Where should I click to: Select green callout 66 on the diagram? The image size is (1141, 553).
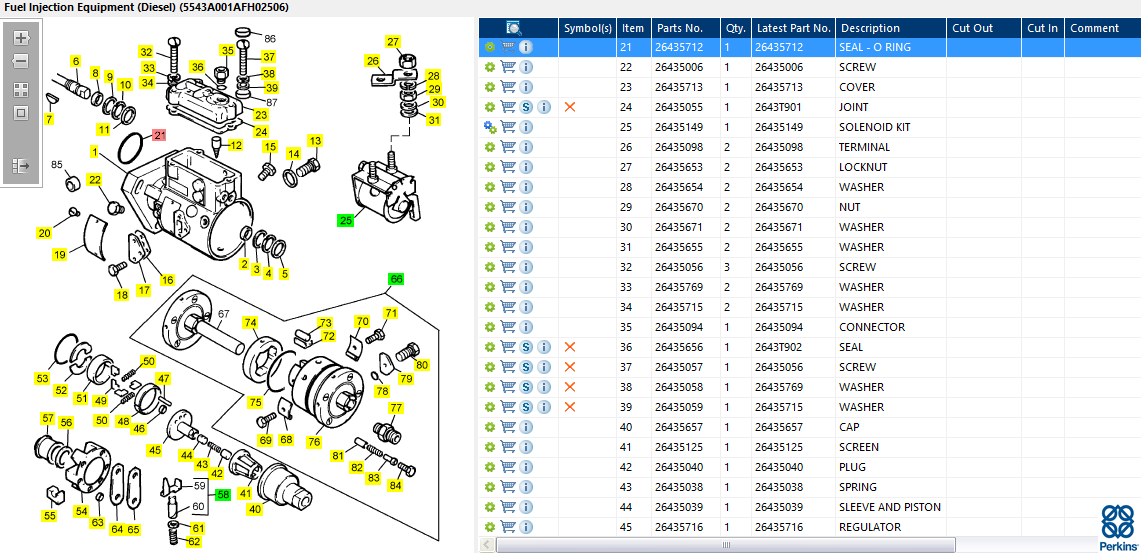(x=396, y=279)
